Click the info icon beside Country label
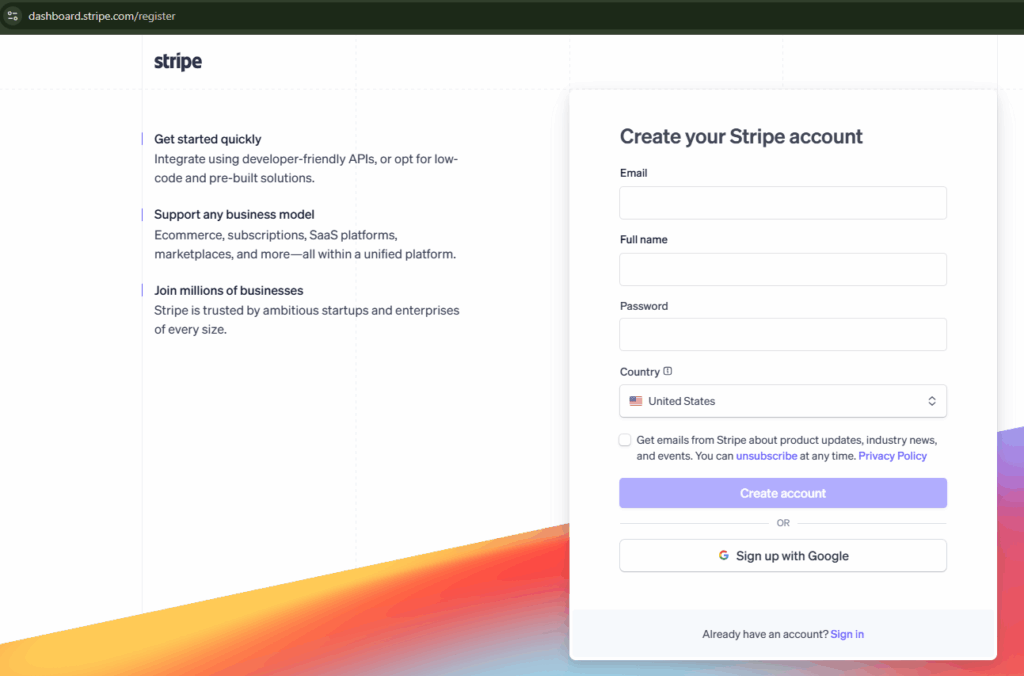The width and height of the screenshot is (1024, 676). pyautogui.click(x=668, y=371)
